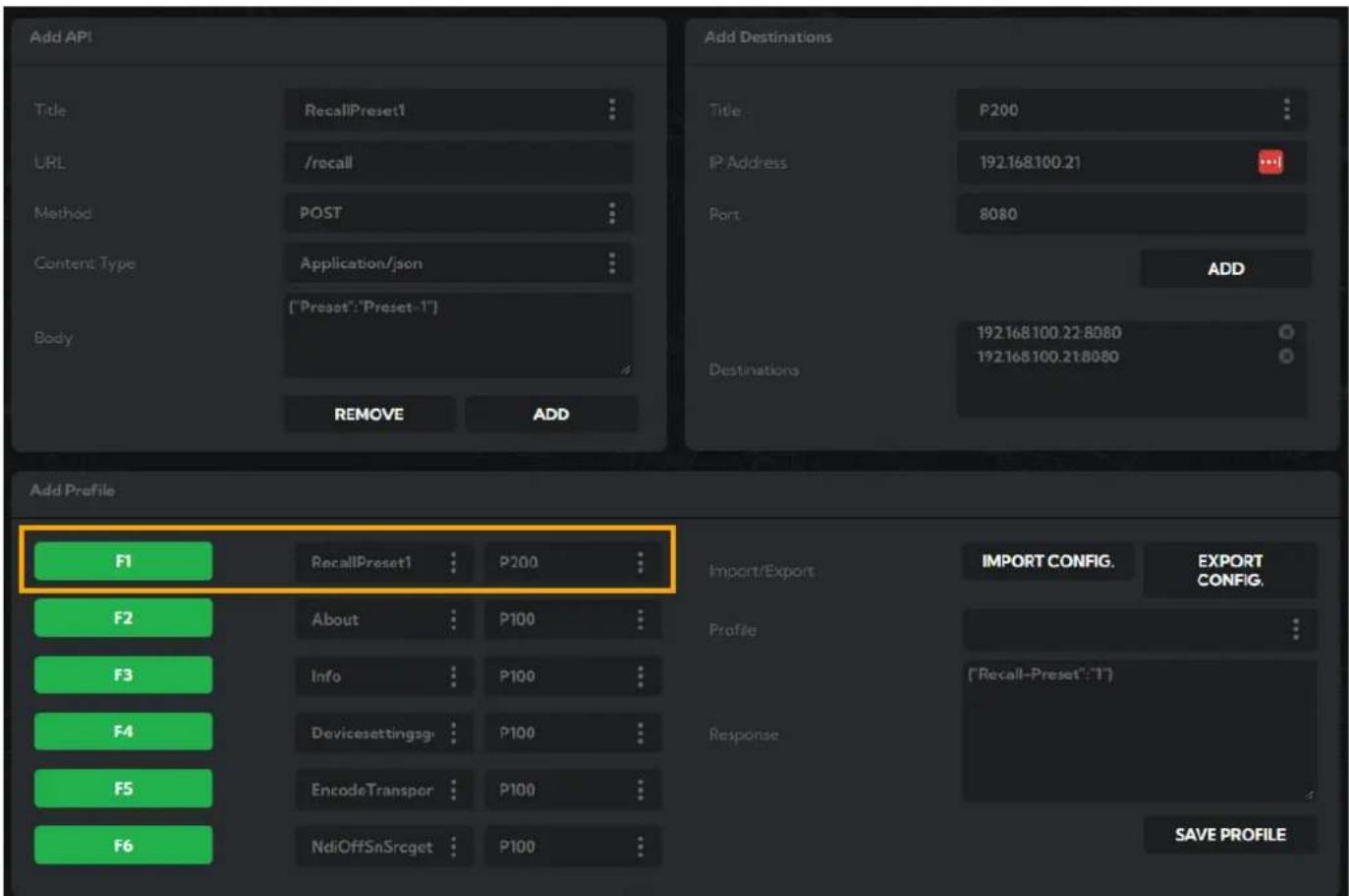This screenshot has height=896, width=1349.
Task: Open the F5 destination dropdown showing P100
Action: point(573,790)
